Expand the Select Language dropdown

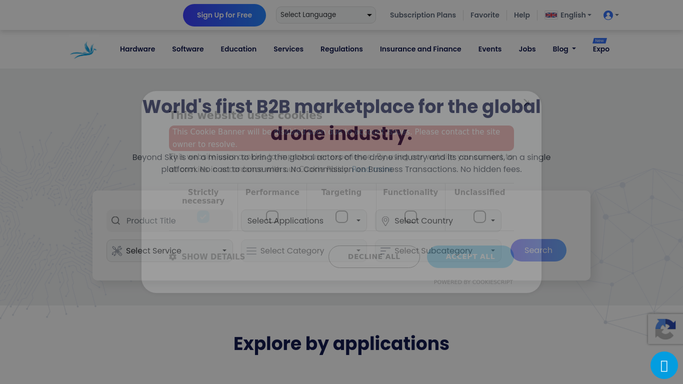pos(326,15)
